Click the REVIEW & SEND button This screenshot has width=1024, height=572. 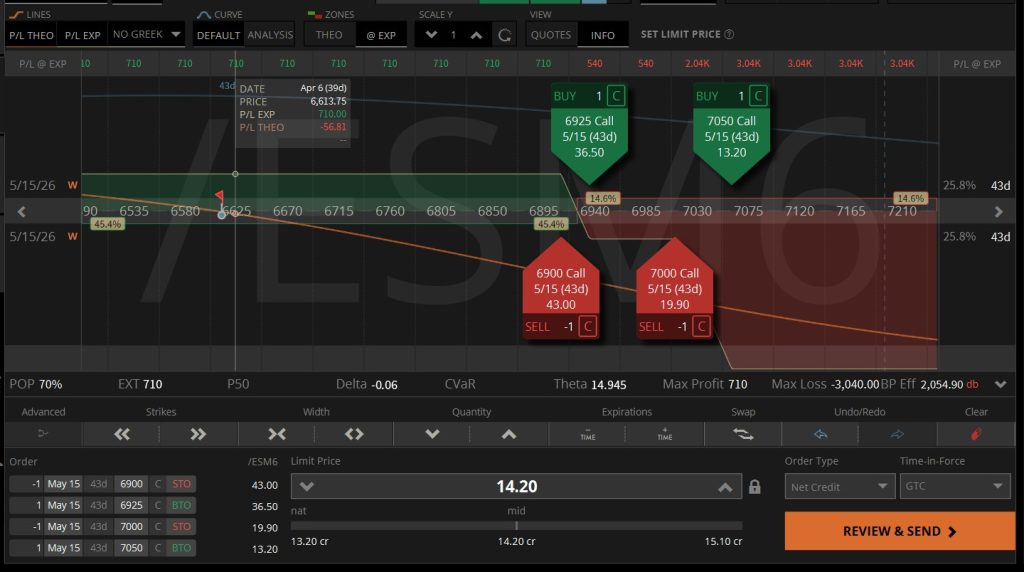click(899, 531)
